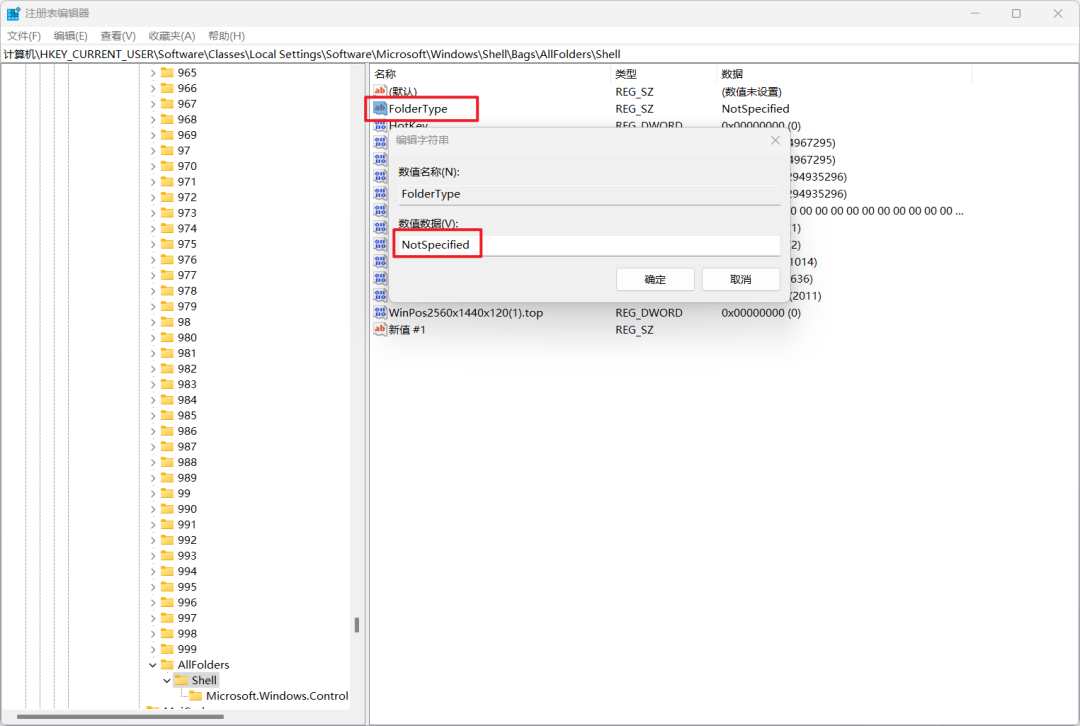Select the (默认) value name
1080x726 pixels.
click(403, 92)
